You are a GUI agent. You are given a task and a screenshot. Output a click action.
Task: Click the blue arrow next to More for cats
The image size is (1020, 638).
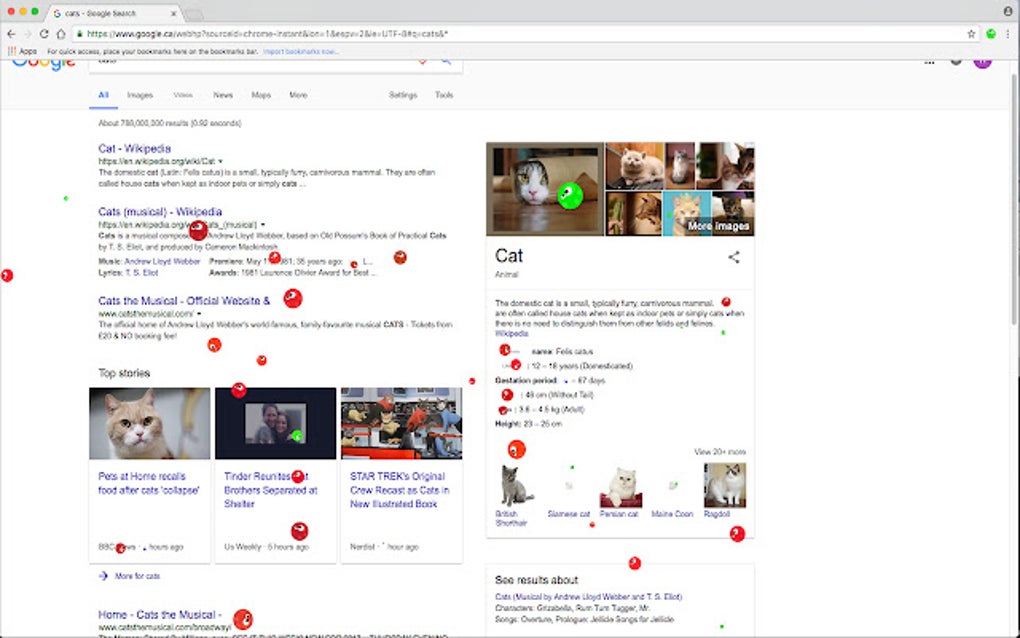[102, 576]
